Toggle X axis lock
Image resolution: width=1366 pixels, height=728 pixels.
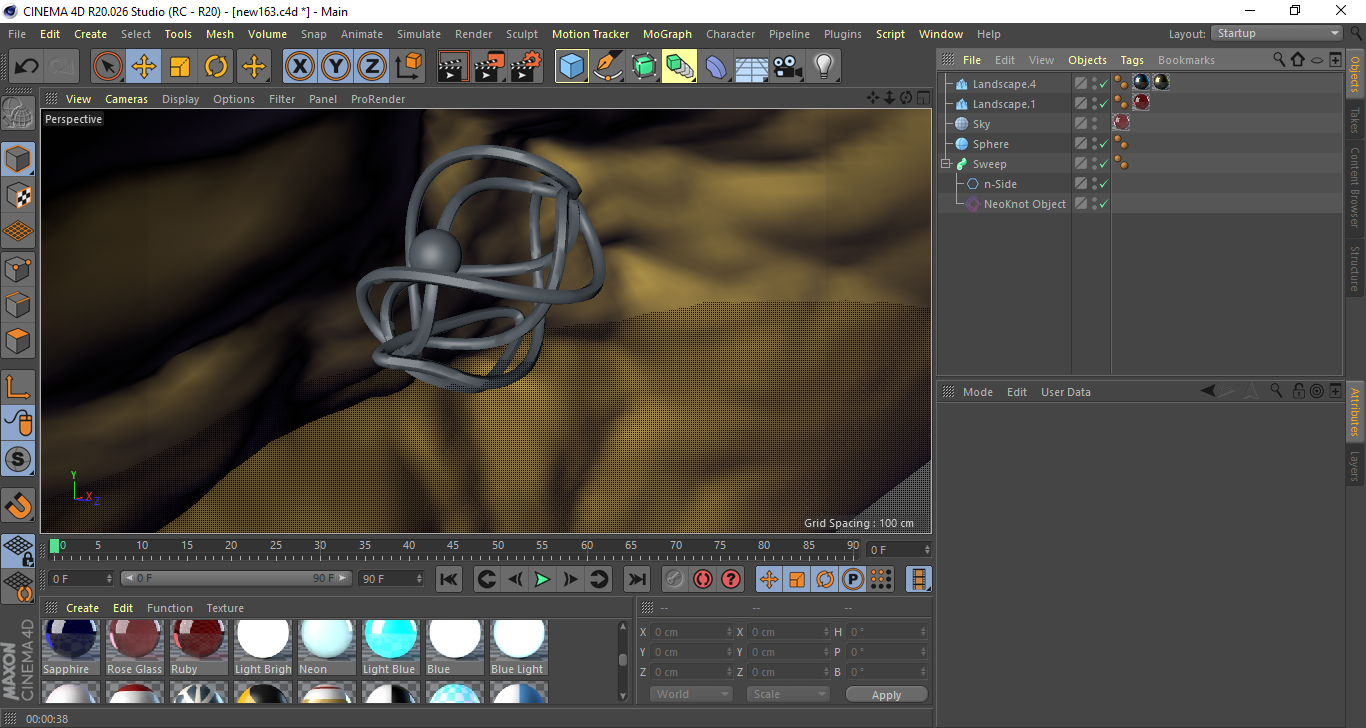click(299, 67)
